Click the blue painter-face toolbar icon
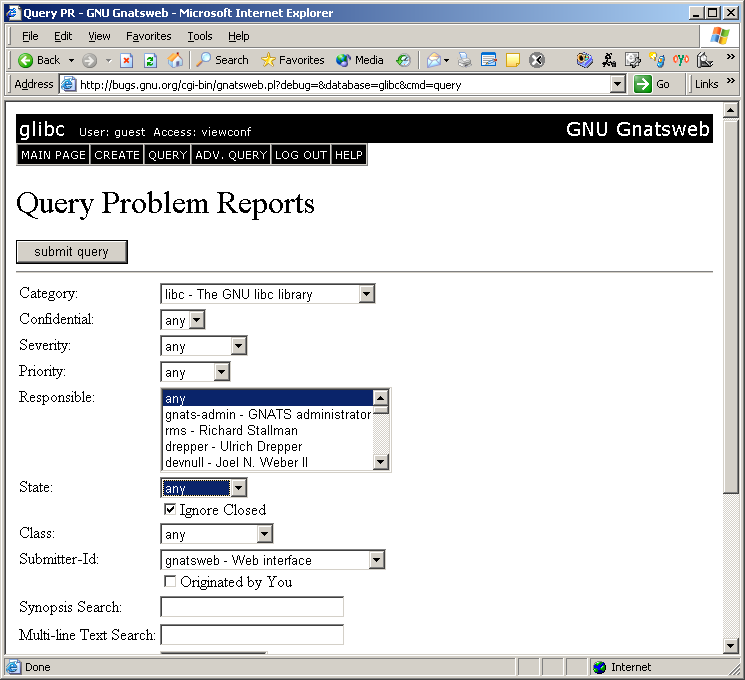Screen dimensions: 745x680 point(584,60)
